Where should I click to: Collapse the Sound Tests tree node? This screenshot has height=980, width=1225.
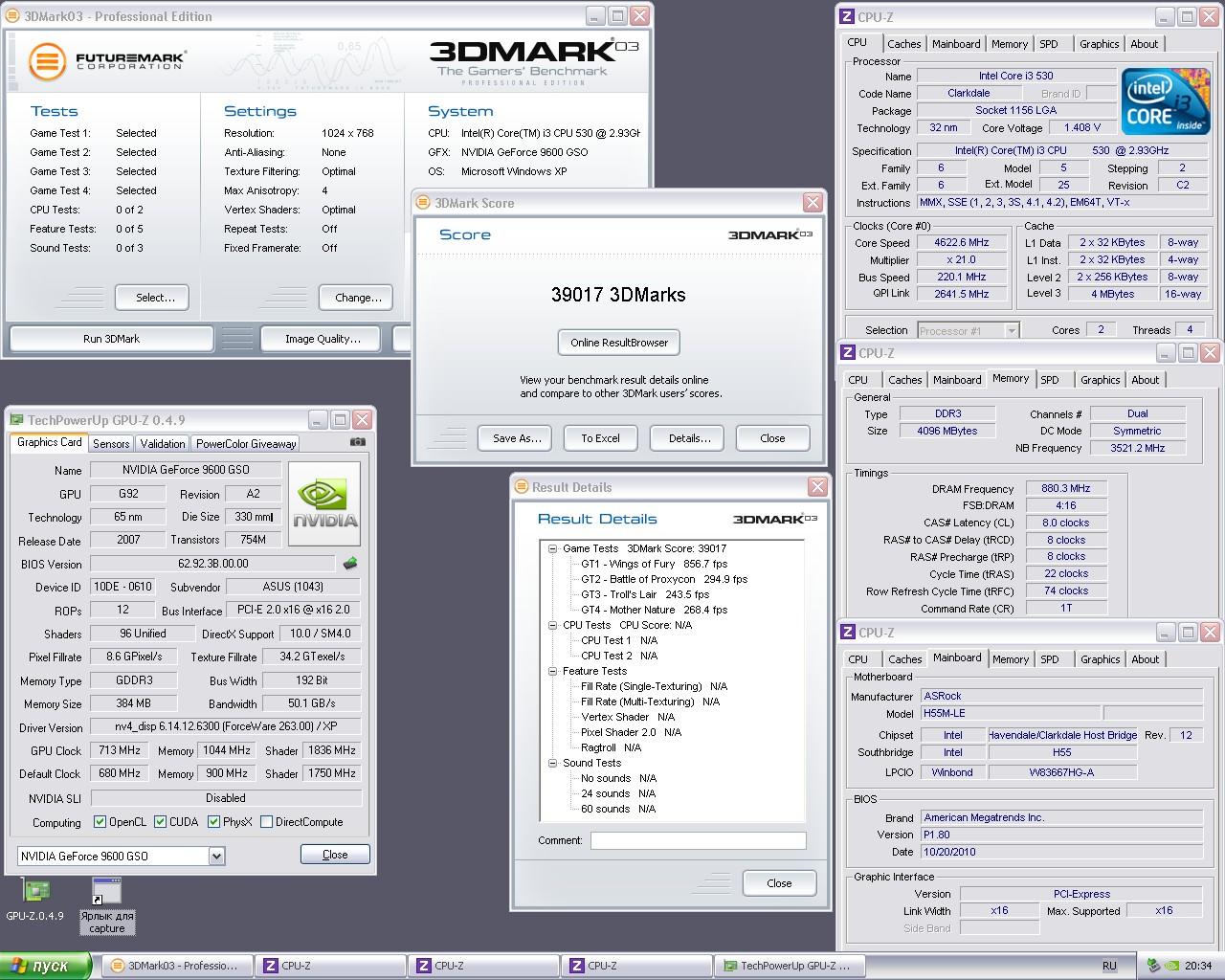(x=552, y=763)
